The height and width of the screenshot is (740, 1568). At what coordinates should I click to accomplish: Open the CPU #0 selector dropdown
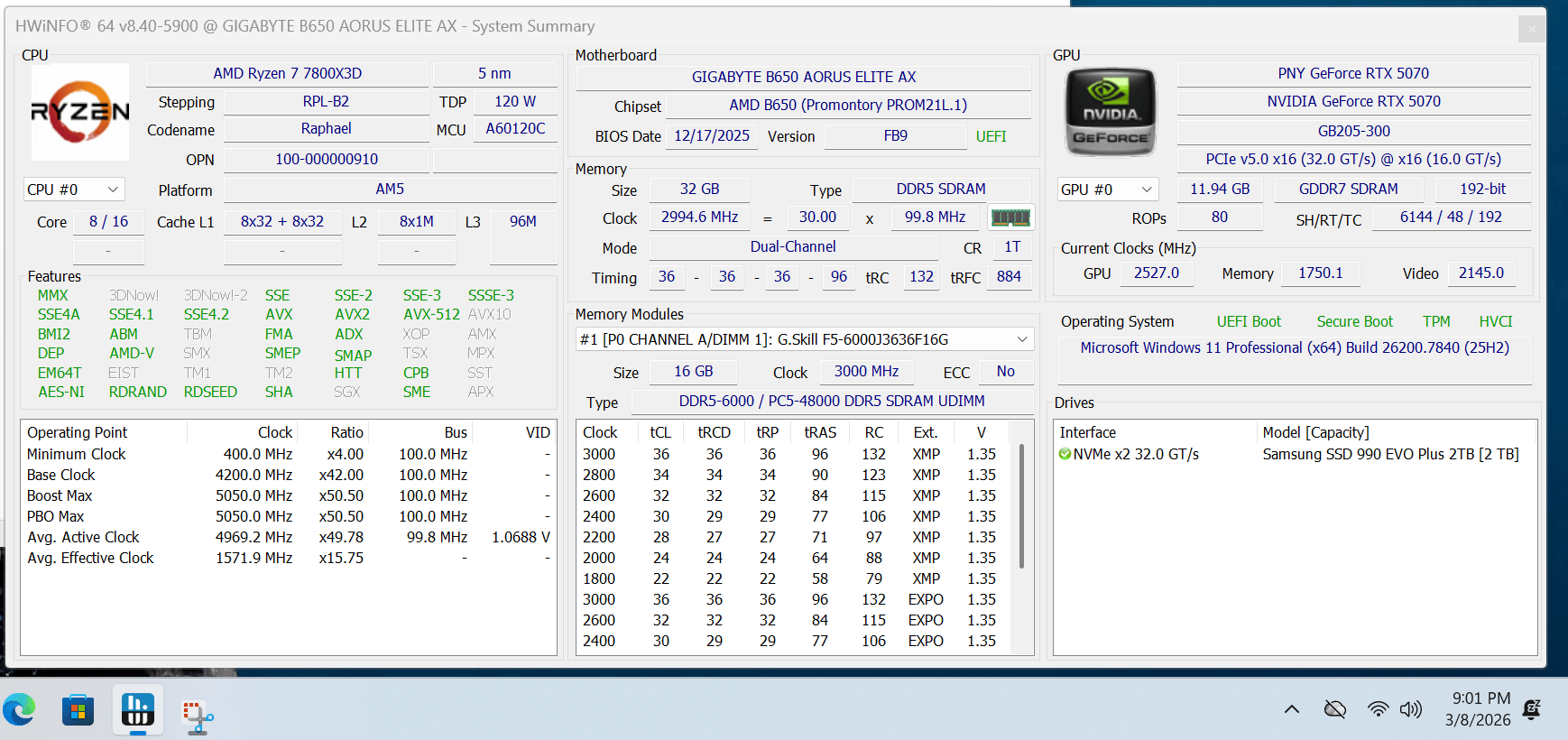[x=74, y=190]
